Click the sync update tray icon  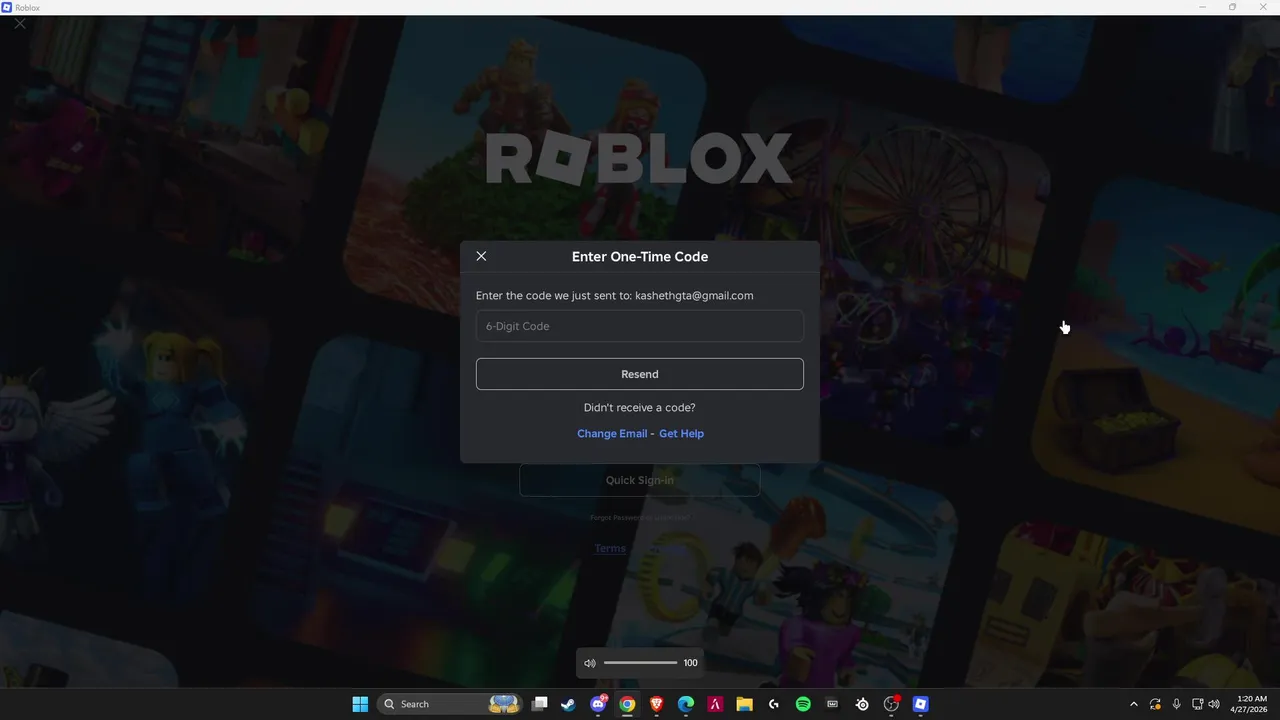[1155, 704]
